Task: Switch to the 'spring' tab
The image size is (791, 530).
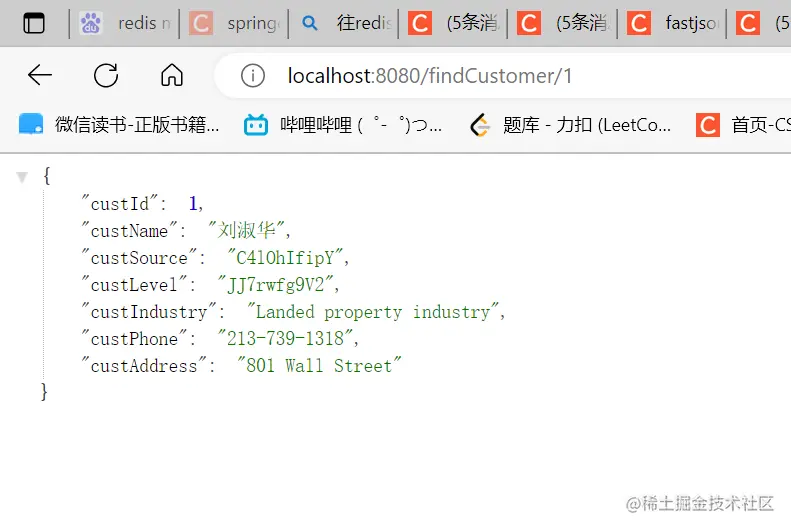Action: pyautogui.click(x=234, y=23)
